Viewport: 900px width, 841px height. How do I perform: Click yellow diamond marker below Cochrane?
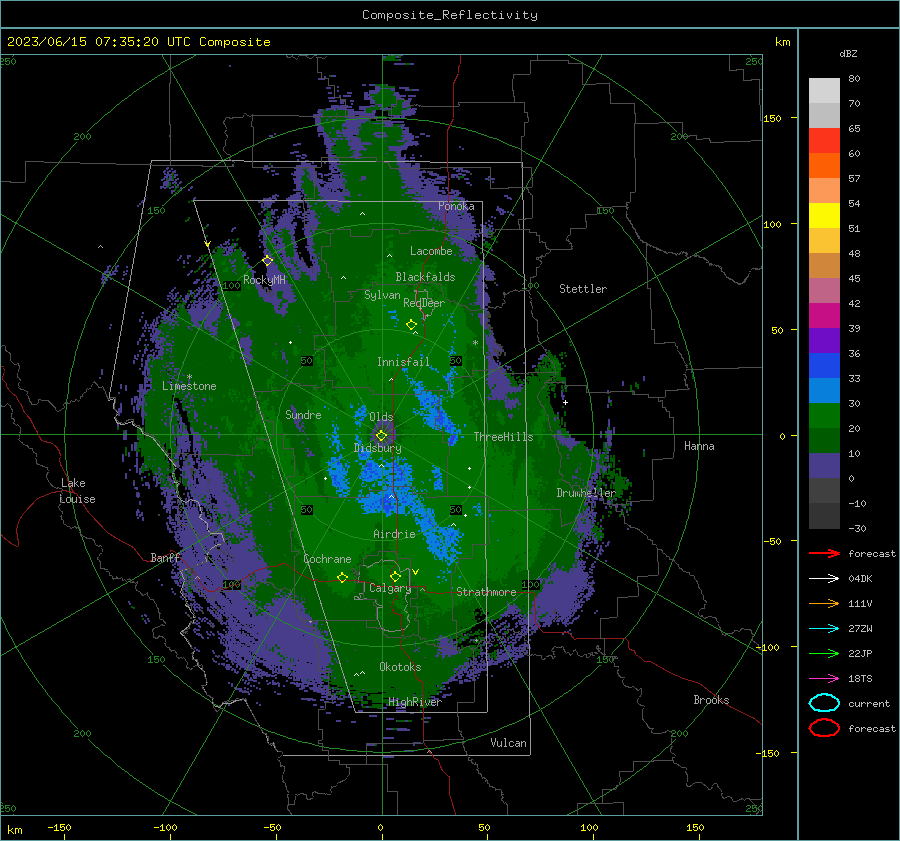pyautogui.click(x=342, y=578)
